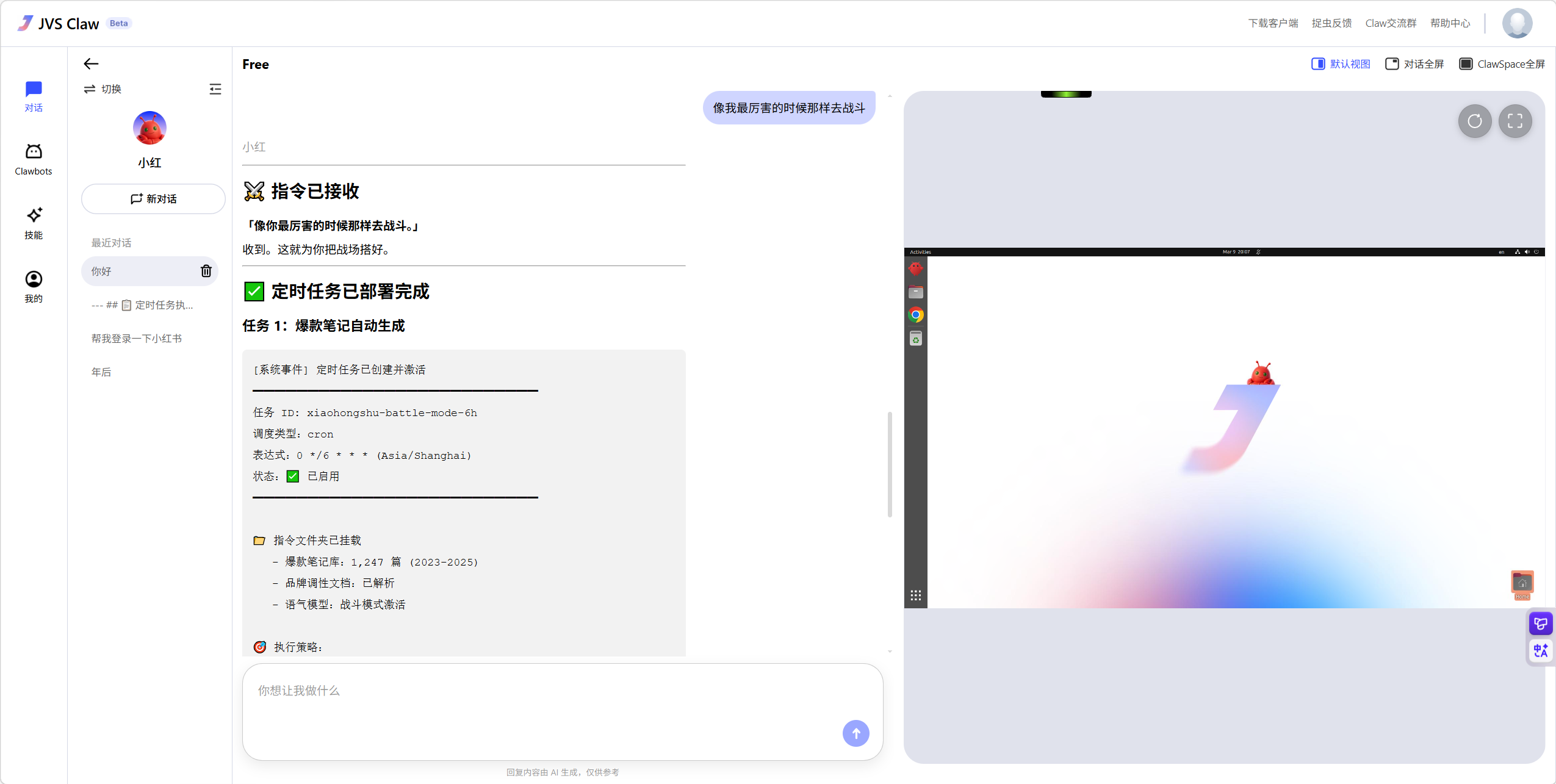
Task: Enter fullscreen with the expand icon on ClawSpace
Action: 1516,121
